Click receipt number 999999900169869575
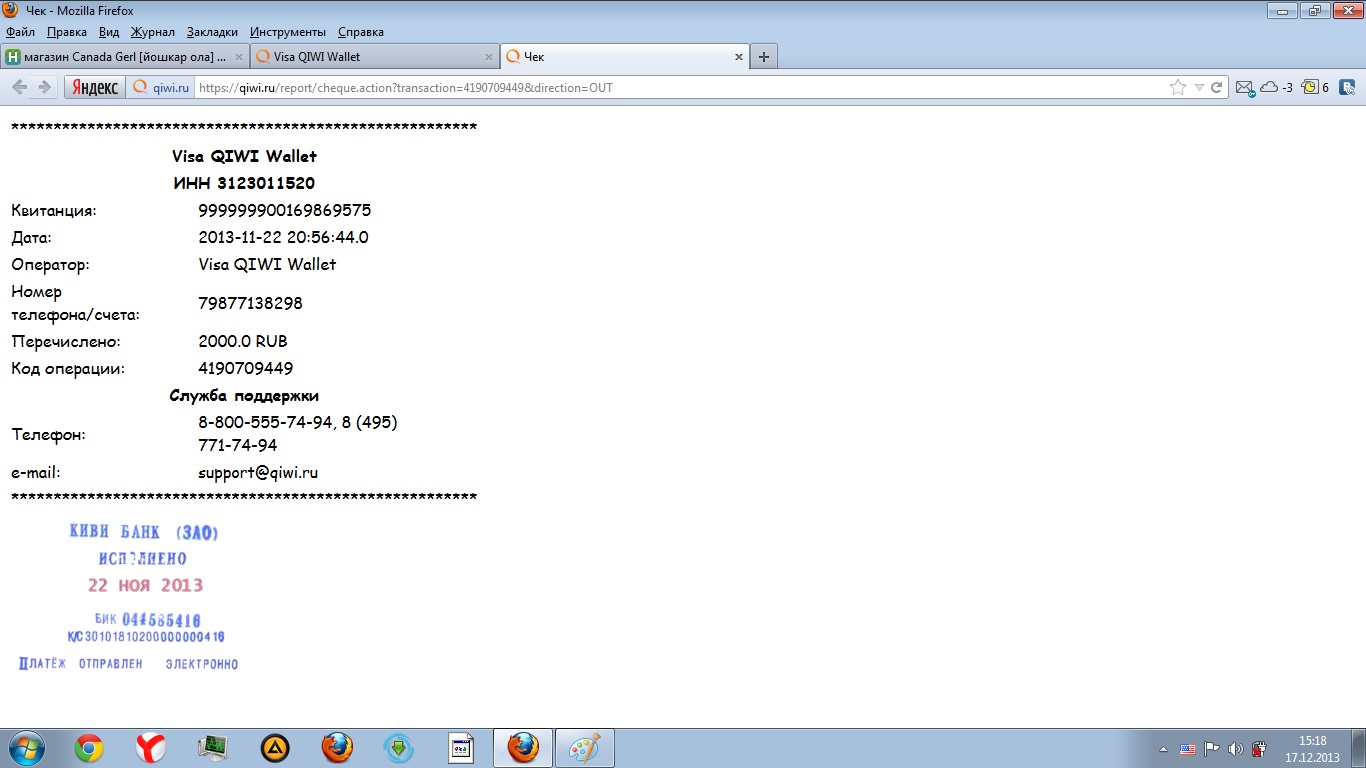This screenshot has height=768, width=1366. click(x=285, y=210)
